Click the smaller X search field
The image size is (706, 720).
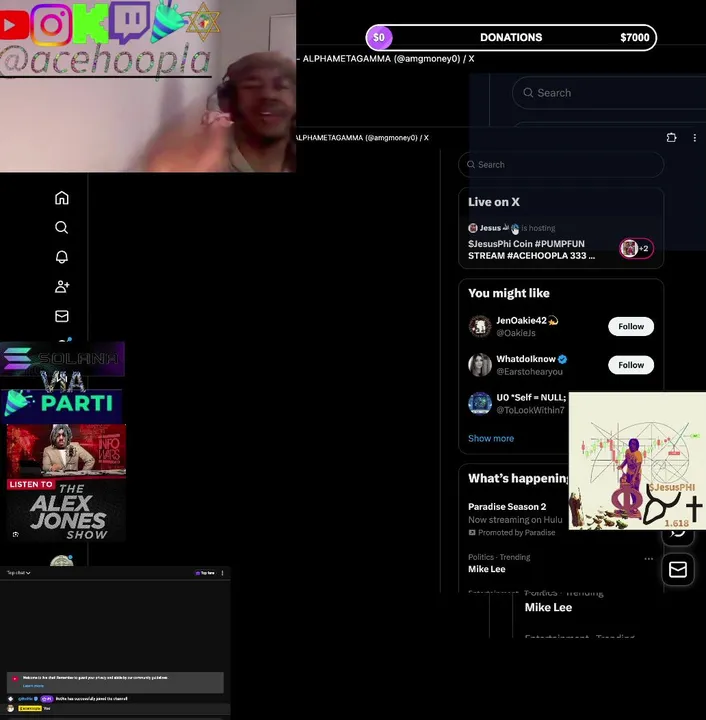coord(561,164)
